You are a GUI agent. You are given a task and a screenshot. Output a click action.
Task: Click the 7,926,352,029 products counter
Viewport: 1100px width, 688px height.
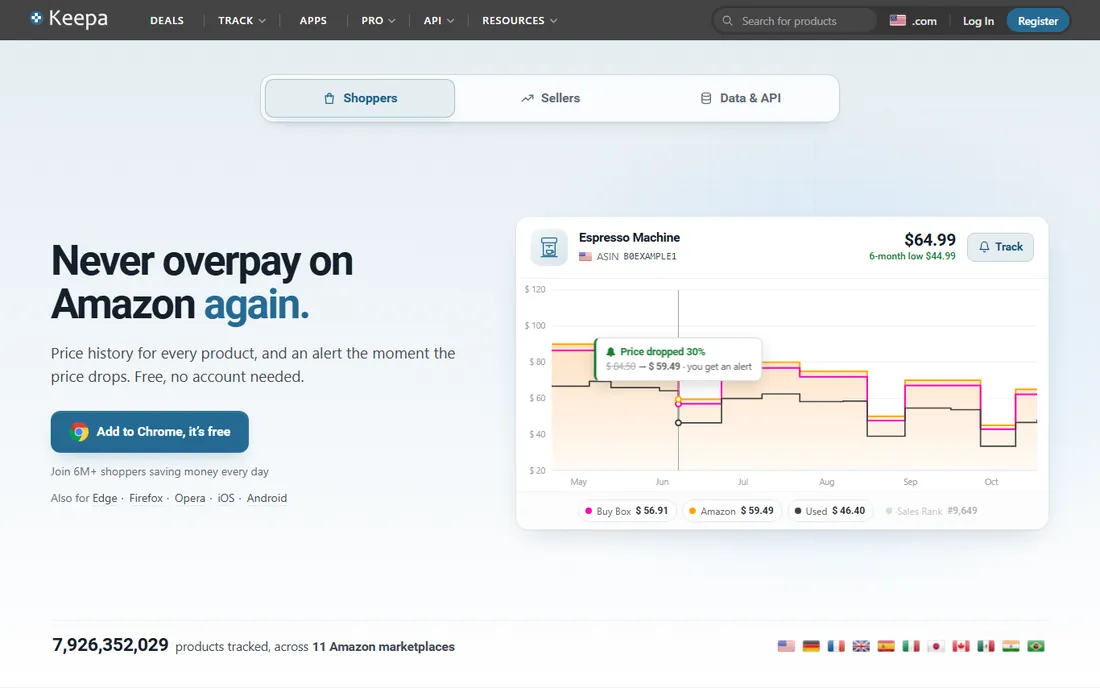(x=110, y=645)
